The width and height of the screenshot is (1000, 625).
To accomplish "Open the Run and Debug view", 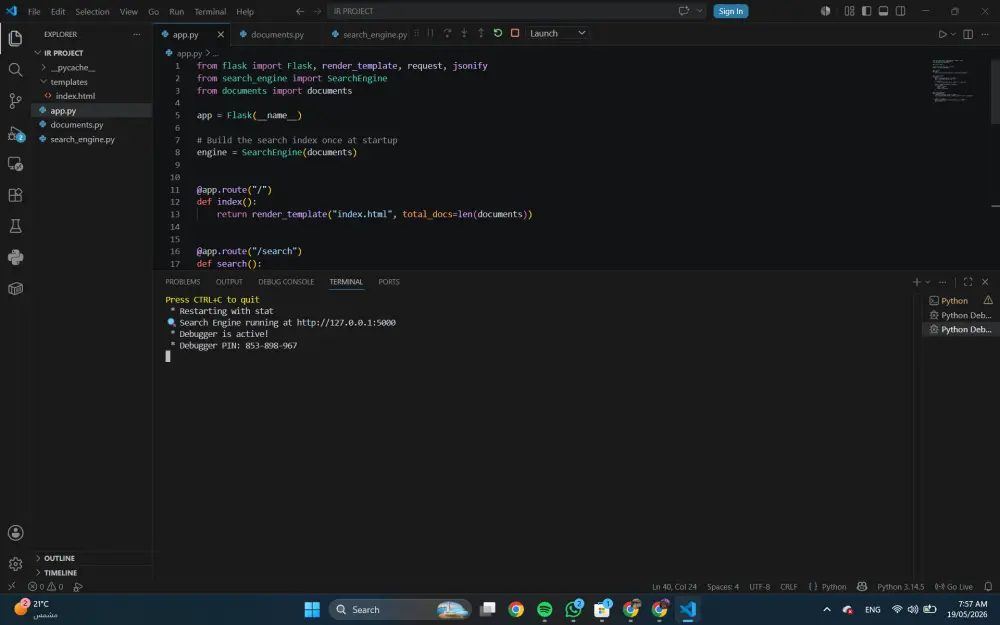I will click(x=15, y=133).
